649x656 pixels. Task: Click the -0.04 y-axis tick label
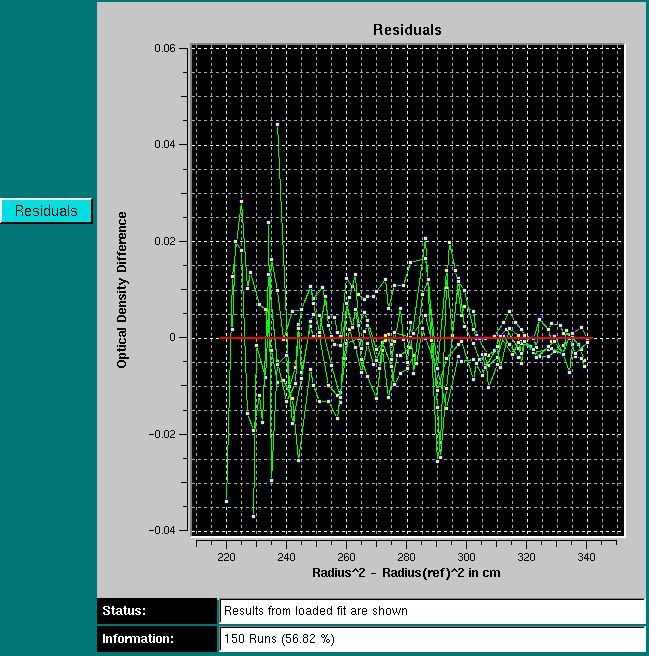click(161, 530)
